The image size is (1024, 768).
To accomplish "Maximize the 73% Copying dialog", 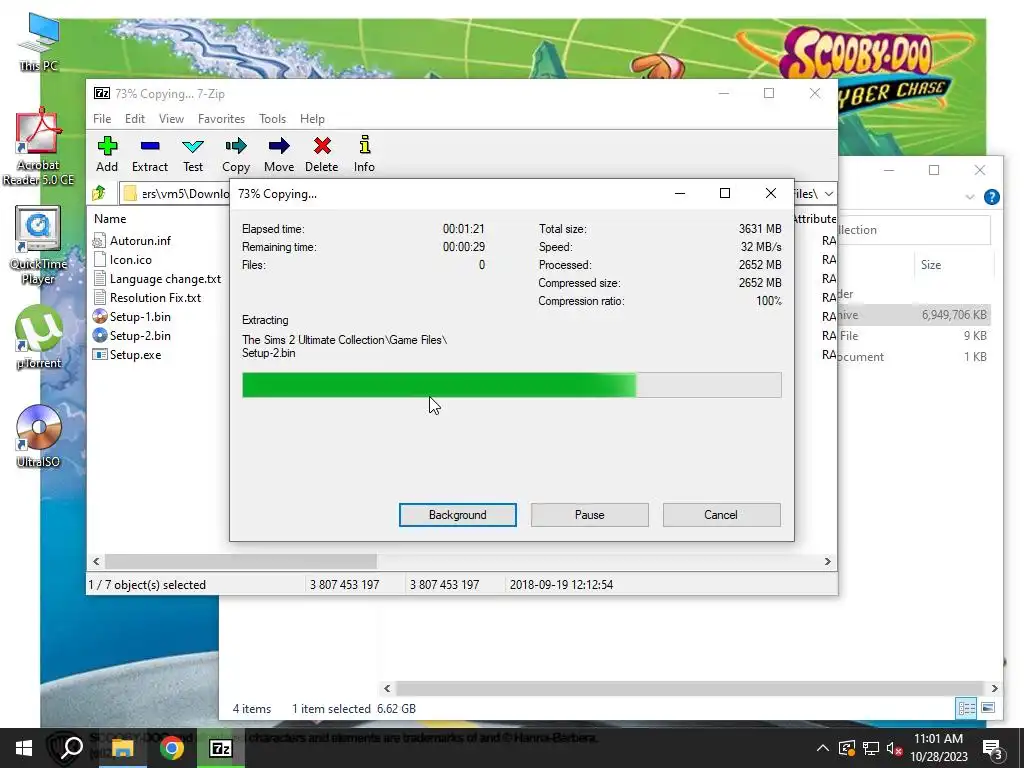I will (725, 193).
